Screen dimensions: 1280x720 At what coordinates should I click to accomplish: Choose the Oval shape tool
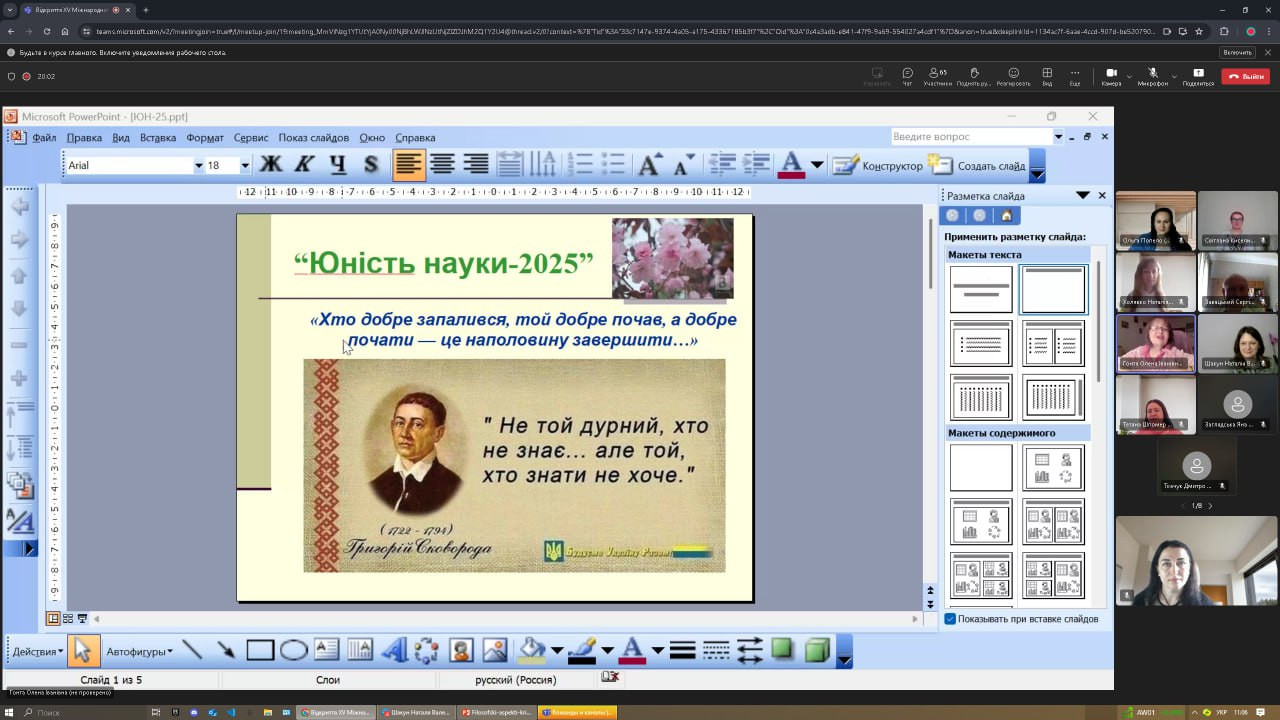pos(293,651)
